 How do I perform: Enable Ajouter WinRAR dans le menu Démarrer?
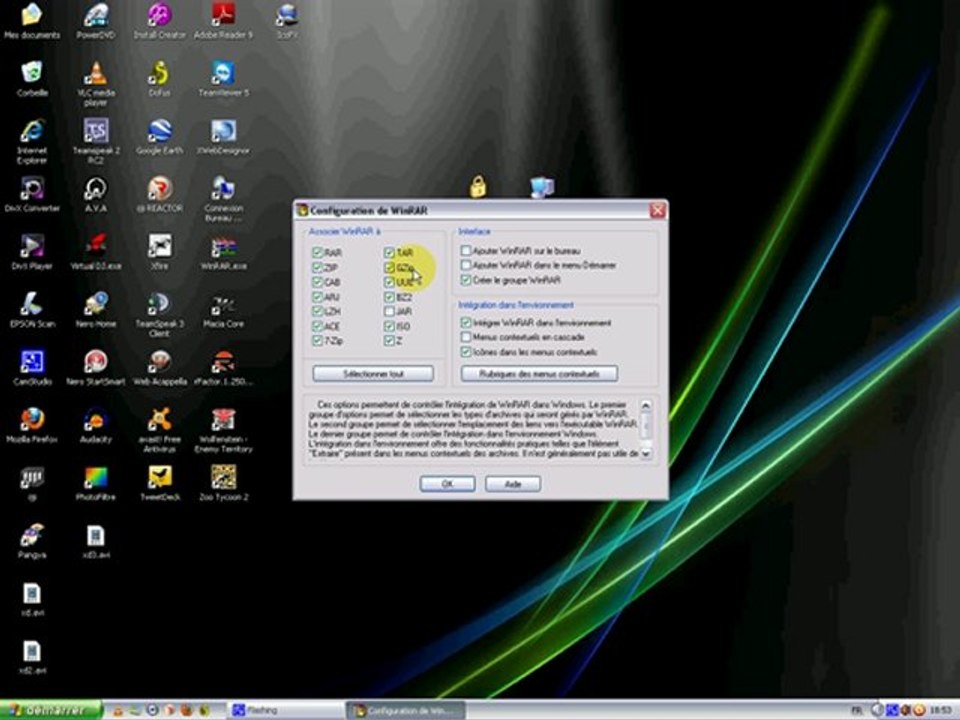click(x=466, y=265)
